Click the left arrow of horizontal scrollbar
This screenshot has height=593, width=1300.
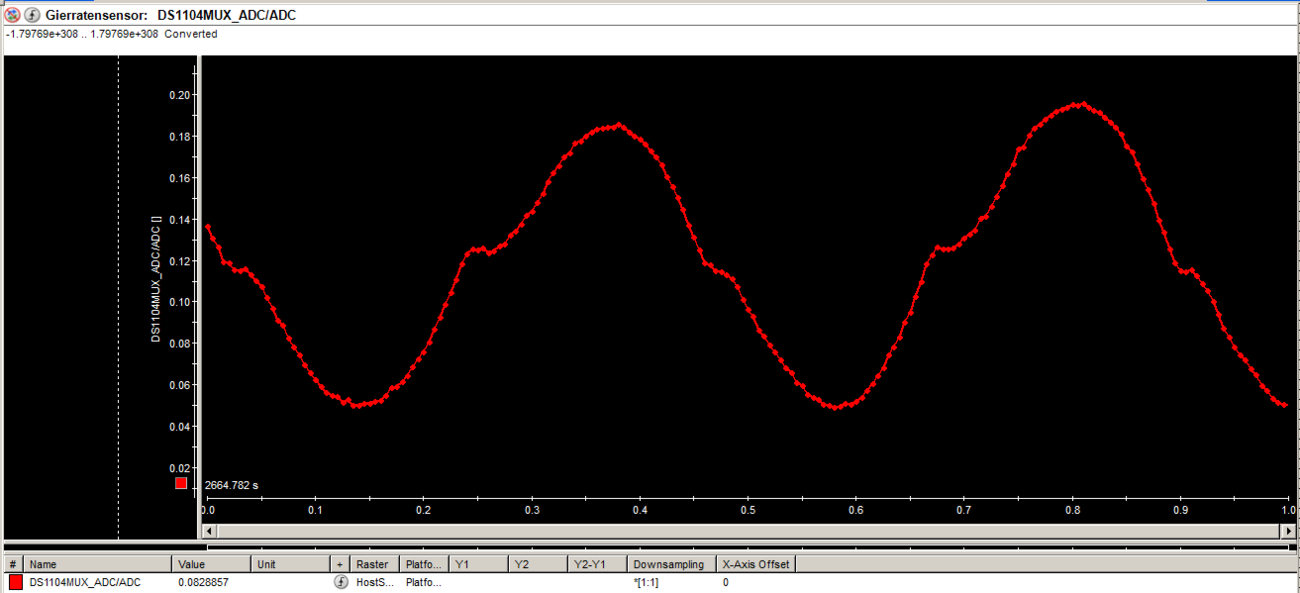[208, 530]
